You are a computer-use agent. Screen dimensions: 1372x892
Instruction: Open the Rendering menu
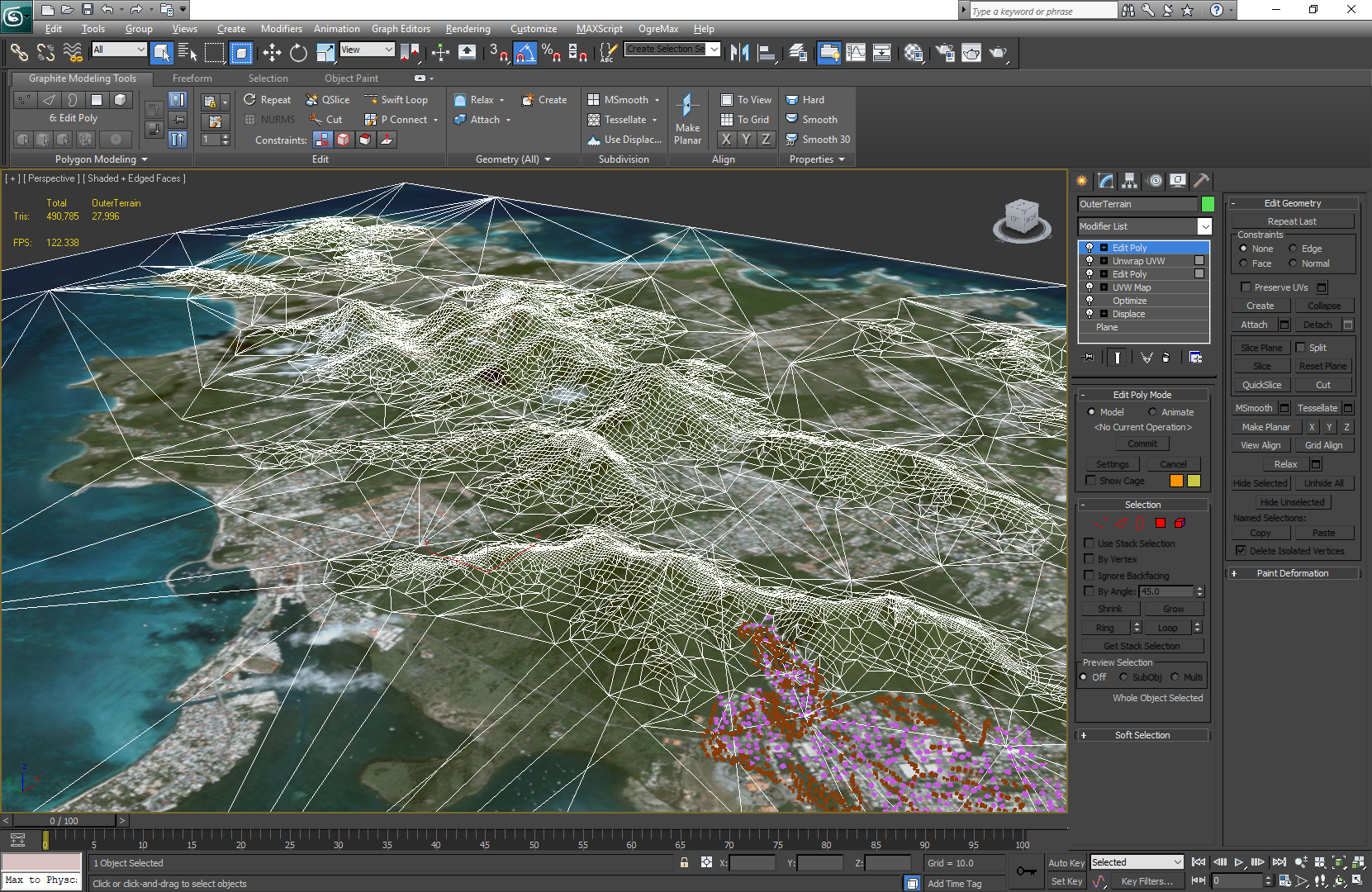(x=468, y=29)
